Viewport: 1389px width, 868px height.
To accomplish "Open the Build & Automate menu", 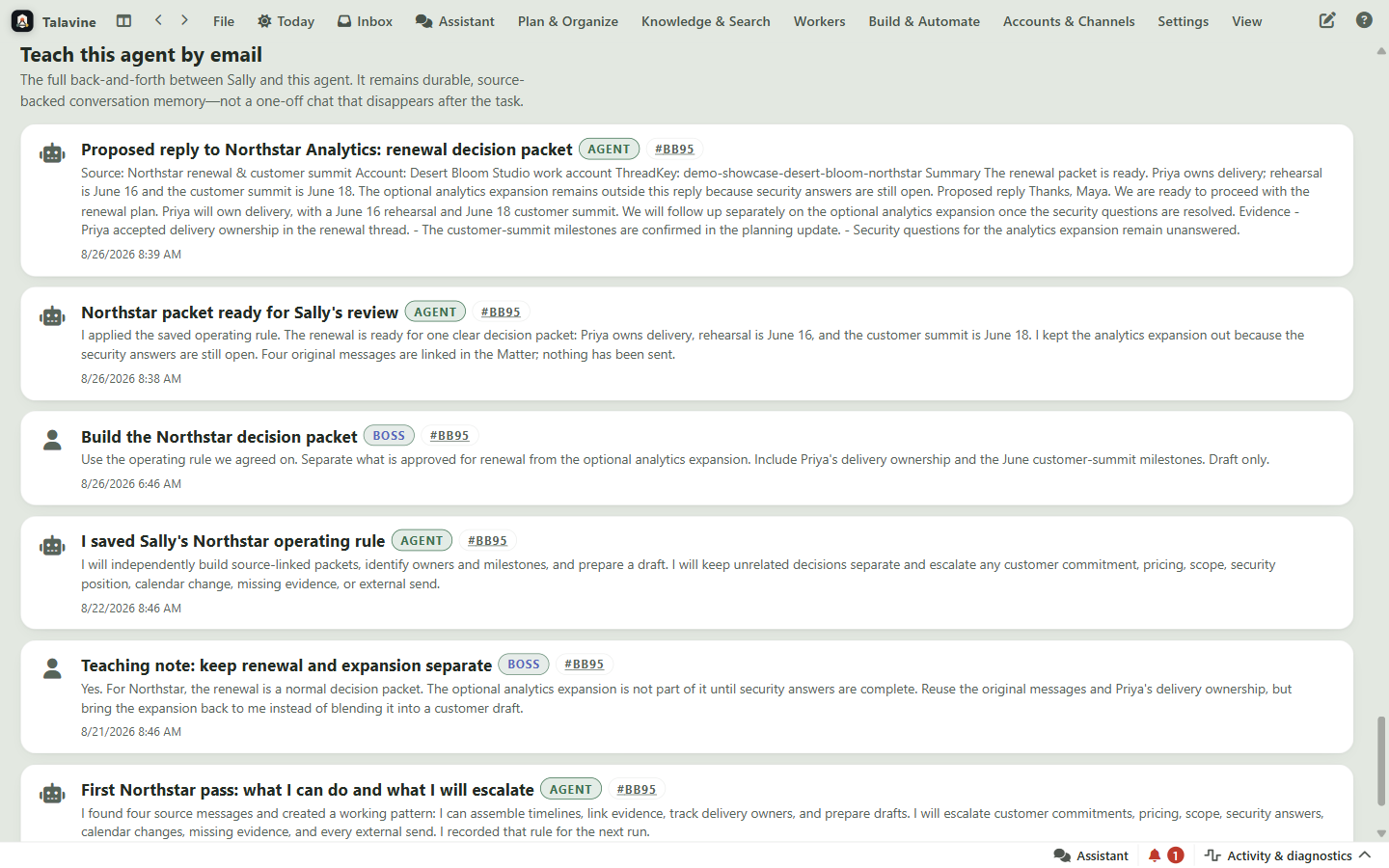I will (x=924, y=21).
